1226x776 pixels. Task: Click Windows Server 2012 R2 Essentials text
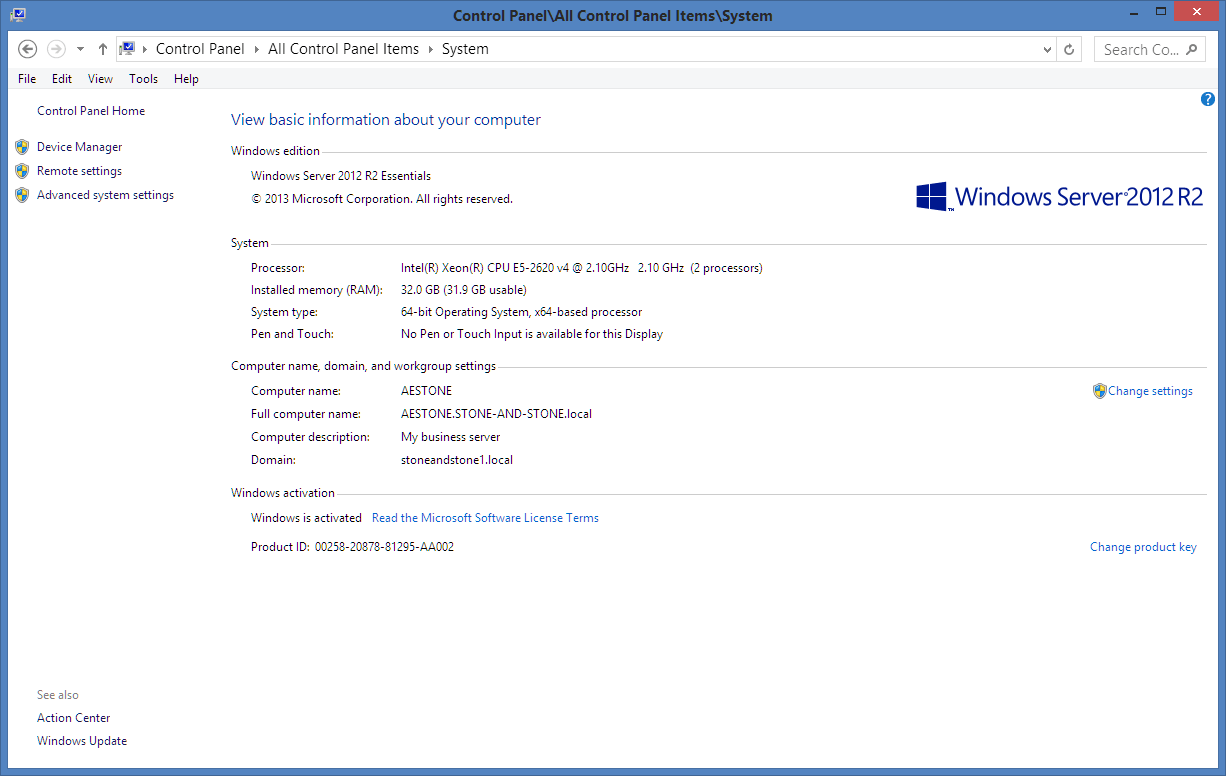341,176
